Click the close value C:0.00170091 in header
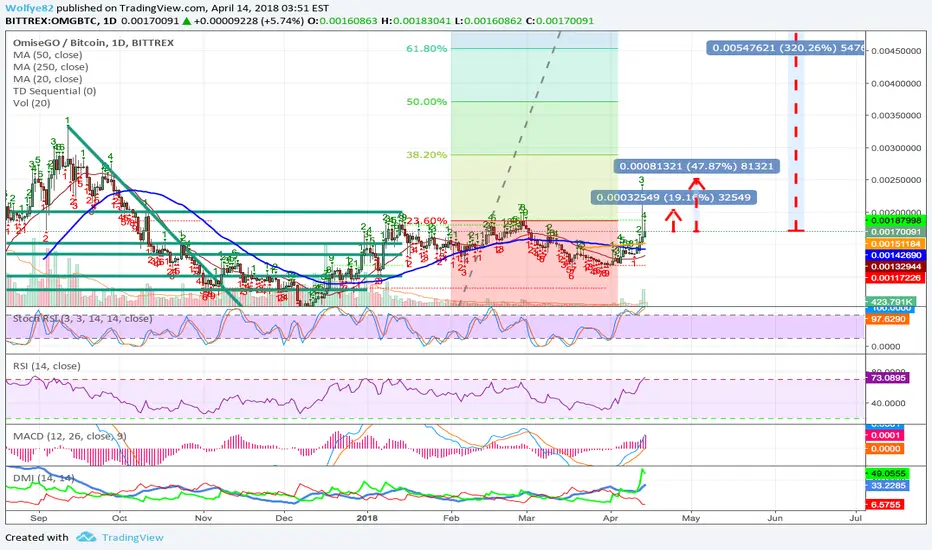The width and height of the screenshot is (932, 550). [x=560, y=21]
